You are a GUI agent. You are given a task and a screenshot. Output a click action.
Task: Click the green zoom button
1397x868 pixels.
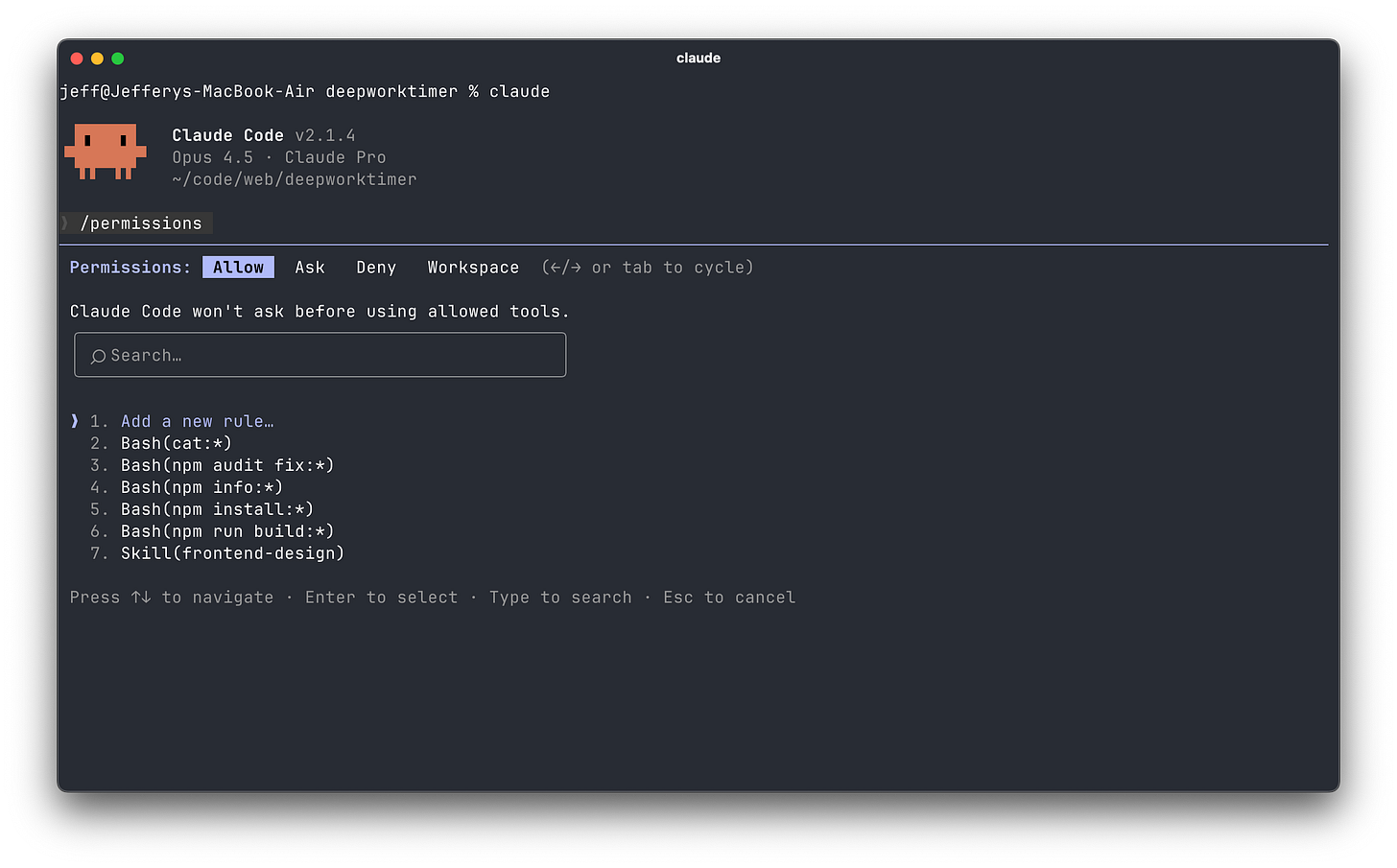117,58
